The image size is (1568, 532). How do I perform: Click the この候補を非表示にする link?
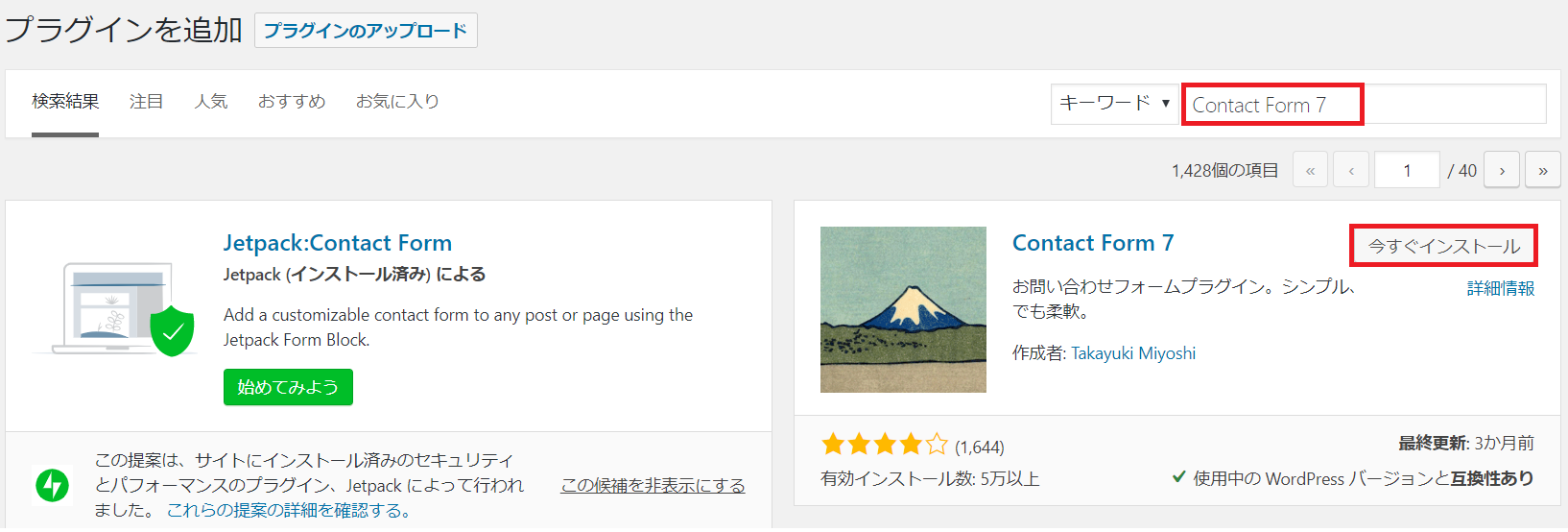[653, 485]
